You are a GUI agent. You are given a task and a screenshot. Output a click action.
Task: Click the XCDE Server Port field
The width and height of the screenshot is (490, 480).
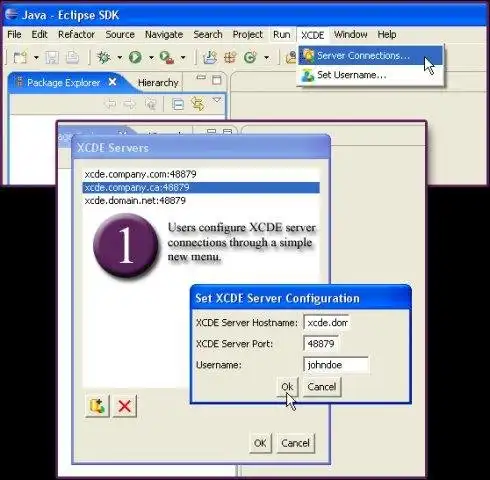(321, 344)
